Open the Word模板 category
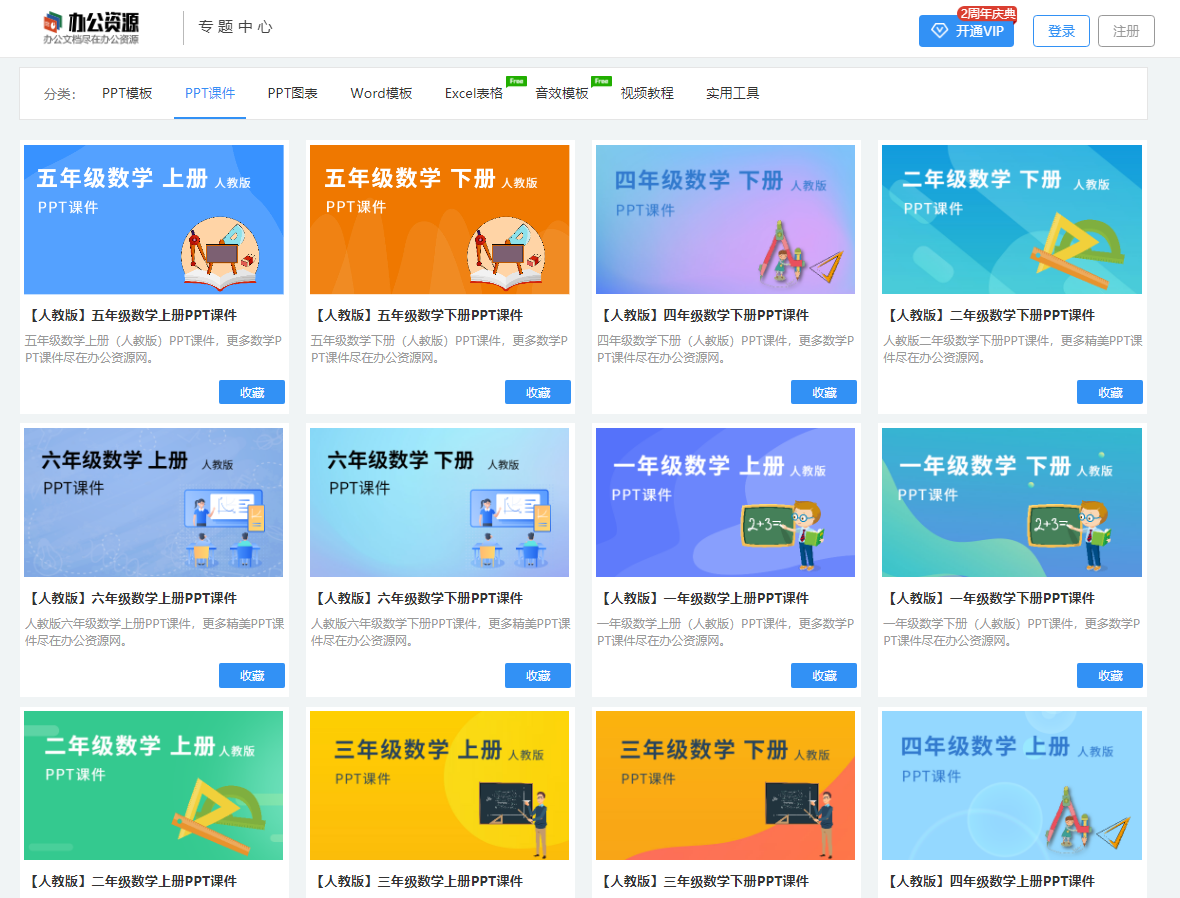1180x898 pixels. click(x=380, y=93)
